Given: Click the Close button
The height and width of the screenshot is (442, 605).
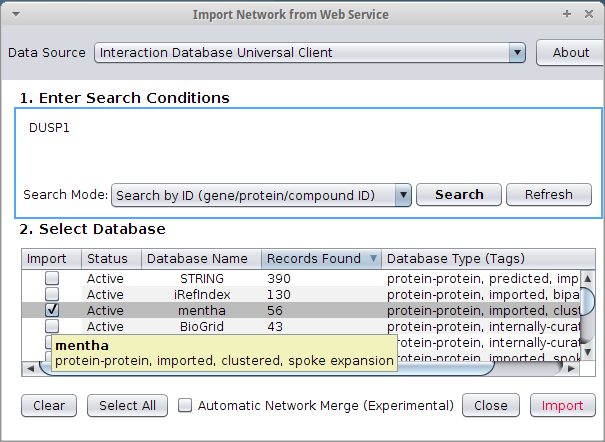Looking at the screenshot, I should [x=491, y=405].
